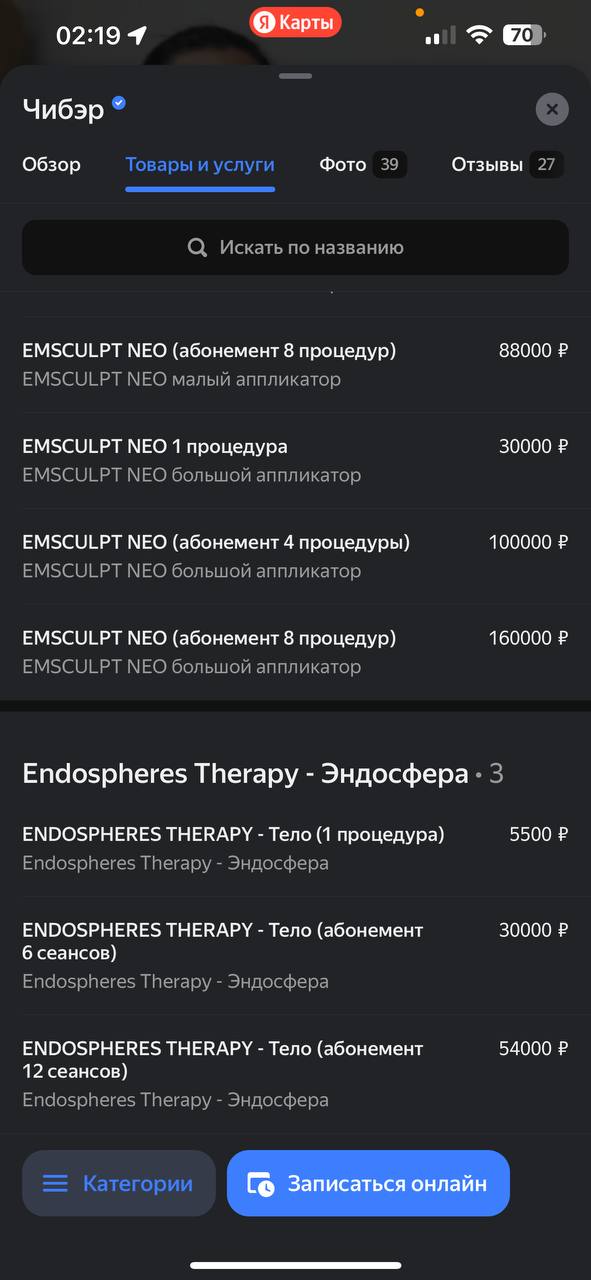Image resolution: width=591 pixels, height=1280 pixels.
Task: Tap the sheet drag handle at top
Action: (x=295, y=76)
